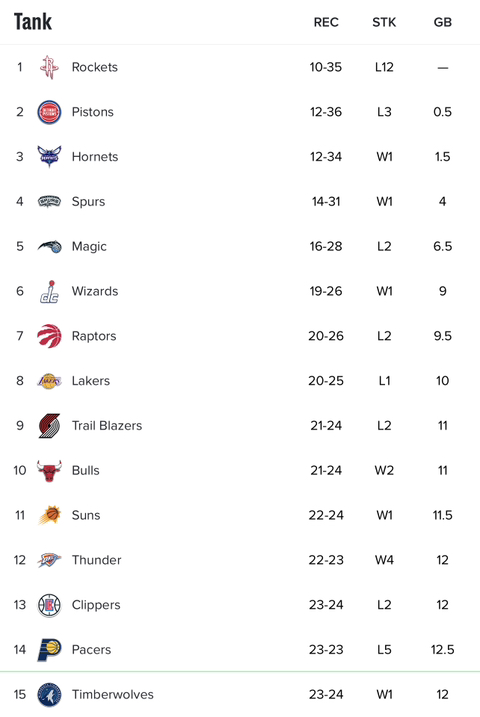
Task: Click the Rockets L12 streak value
Action: [384, 67]
